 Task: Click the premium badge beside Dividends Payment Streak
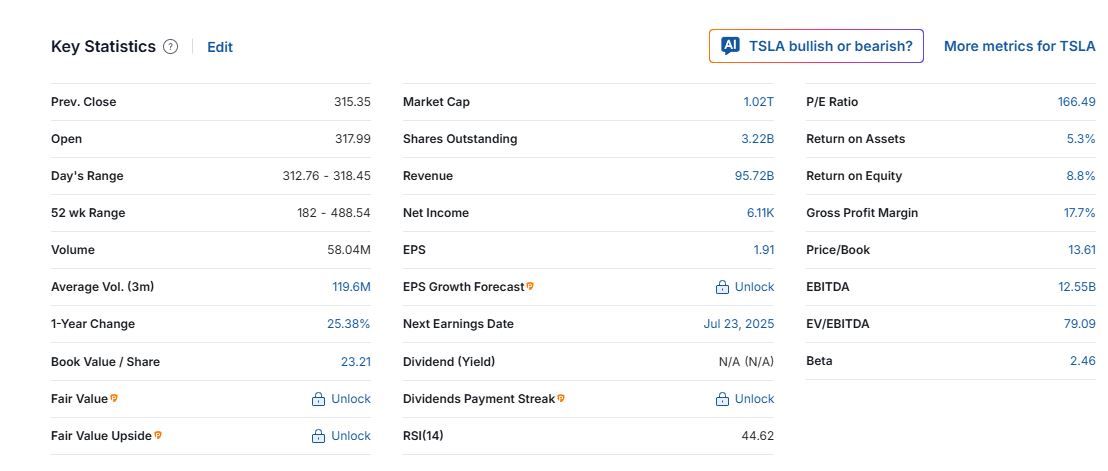561,398
